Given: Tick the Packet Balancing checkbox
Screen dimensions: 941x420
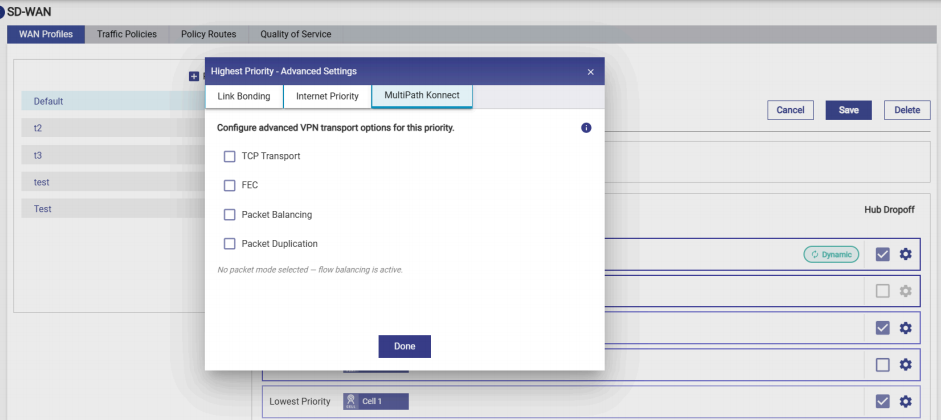Looking at the screenshot, I should click(x=229, y=215).
